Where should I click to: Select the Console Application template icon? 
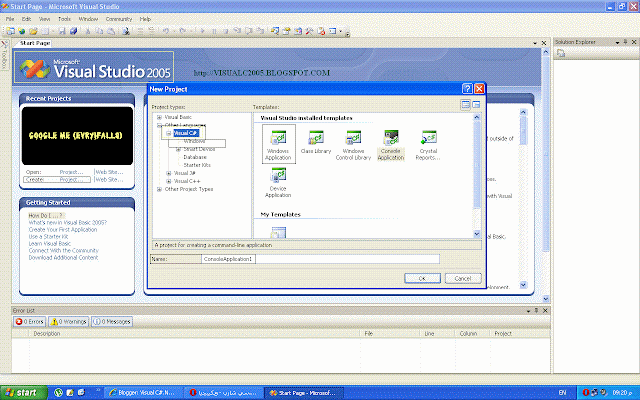tap(391, 145)
